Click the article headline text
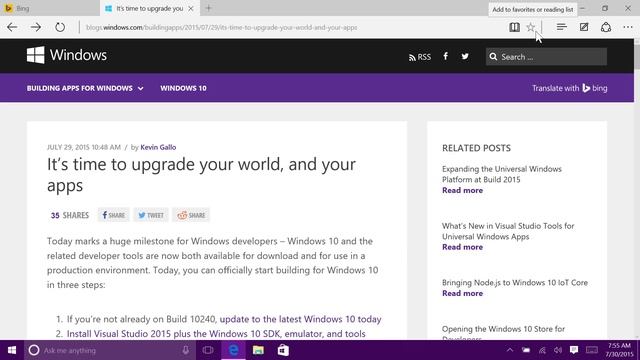The image size is (640, 360). (201, 175)
